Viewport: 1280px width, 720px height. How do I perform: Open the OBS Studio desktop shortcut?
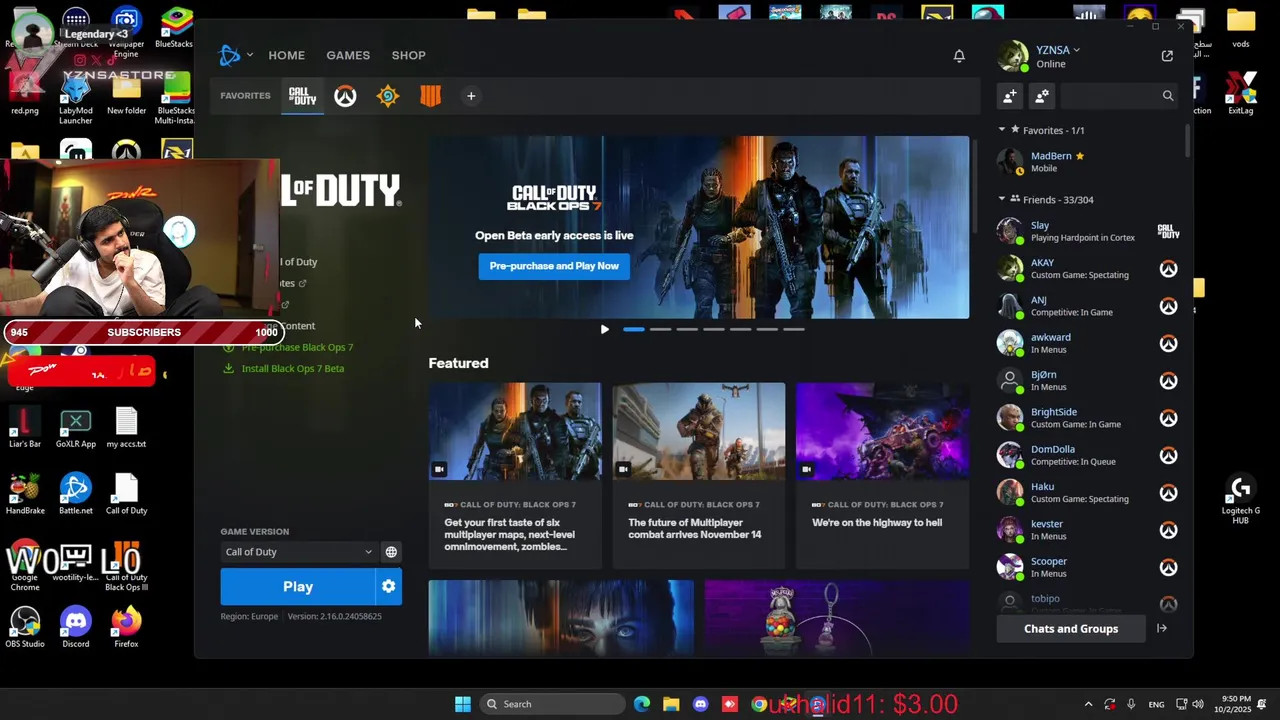click(x=25, y=627)
